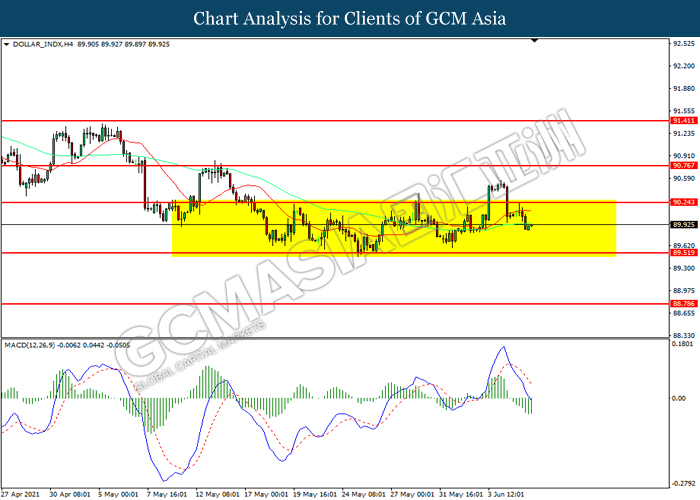Click the 27 Apr 2021 date label
This screenshot has width=700, height=500.
(21, 495)
